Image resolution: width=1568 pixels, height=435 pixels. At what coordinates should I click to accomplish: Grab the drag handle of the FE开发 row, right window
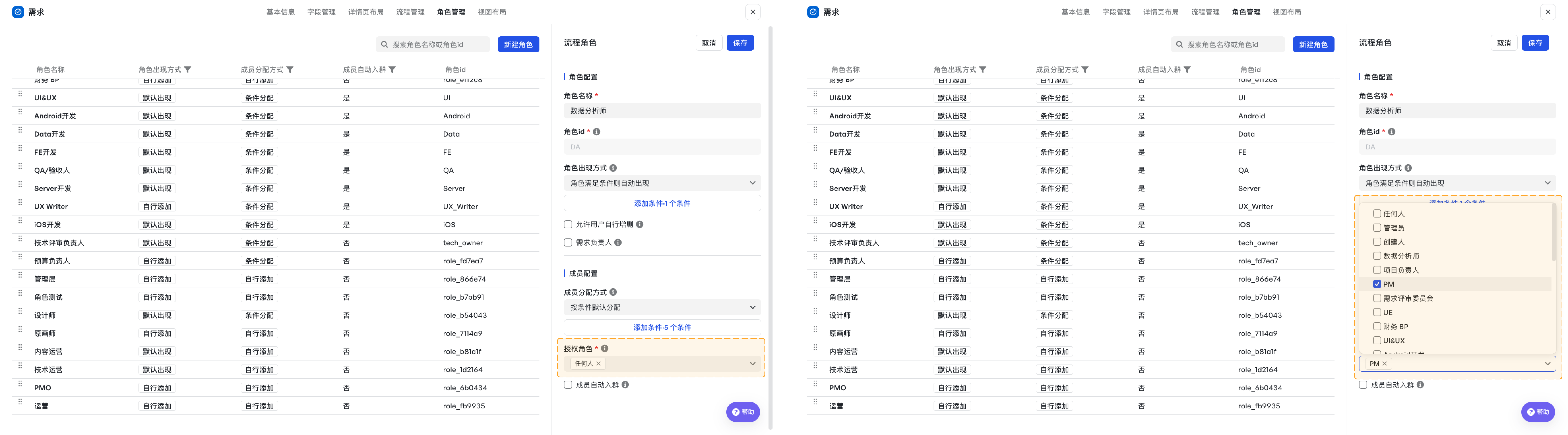815,148
